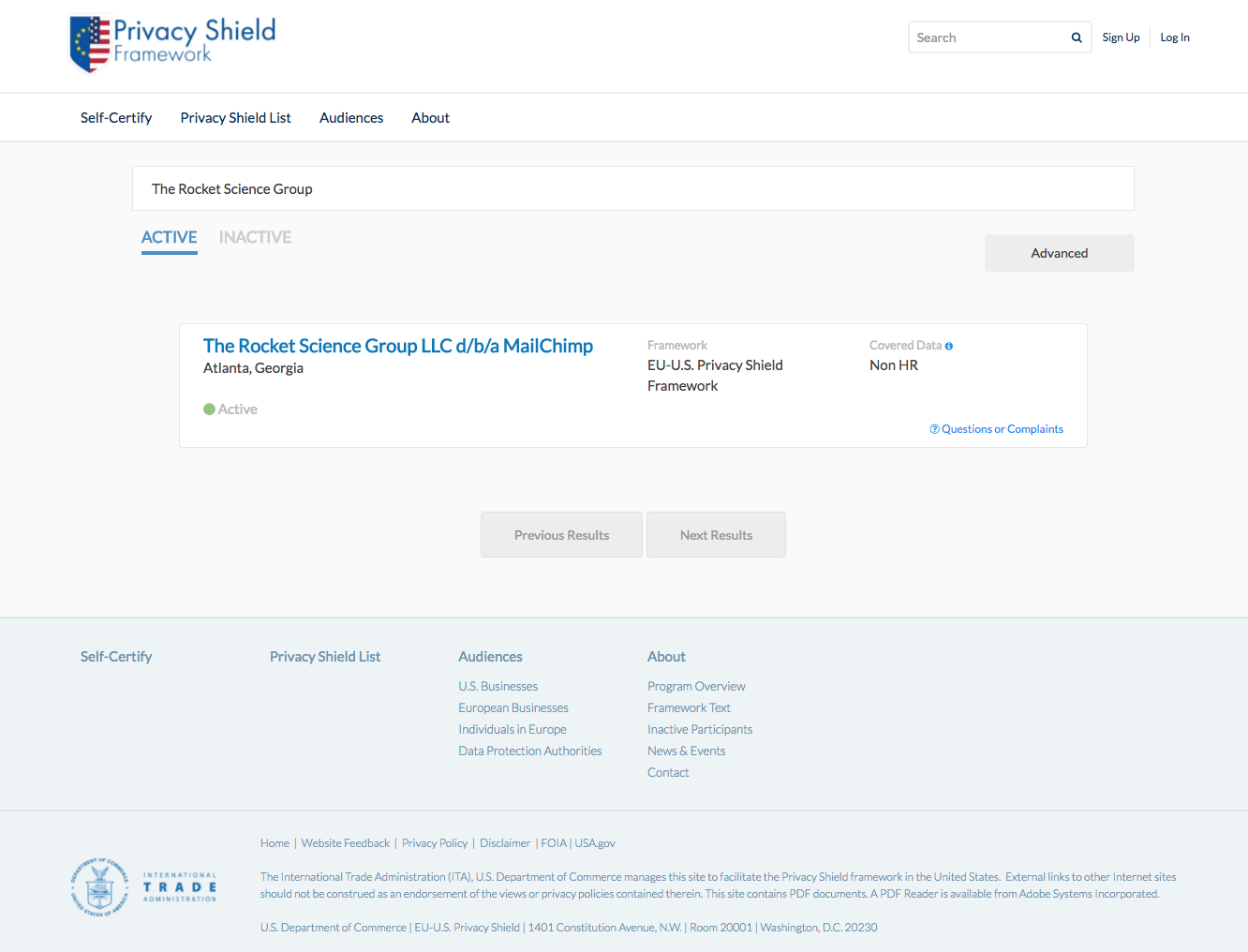Select 'EU-U.S. Privacy Shield Framework' value text
The height and width of the screenshot is (952, 1248).
[x=715, y=376]
